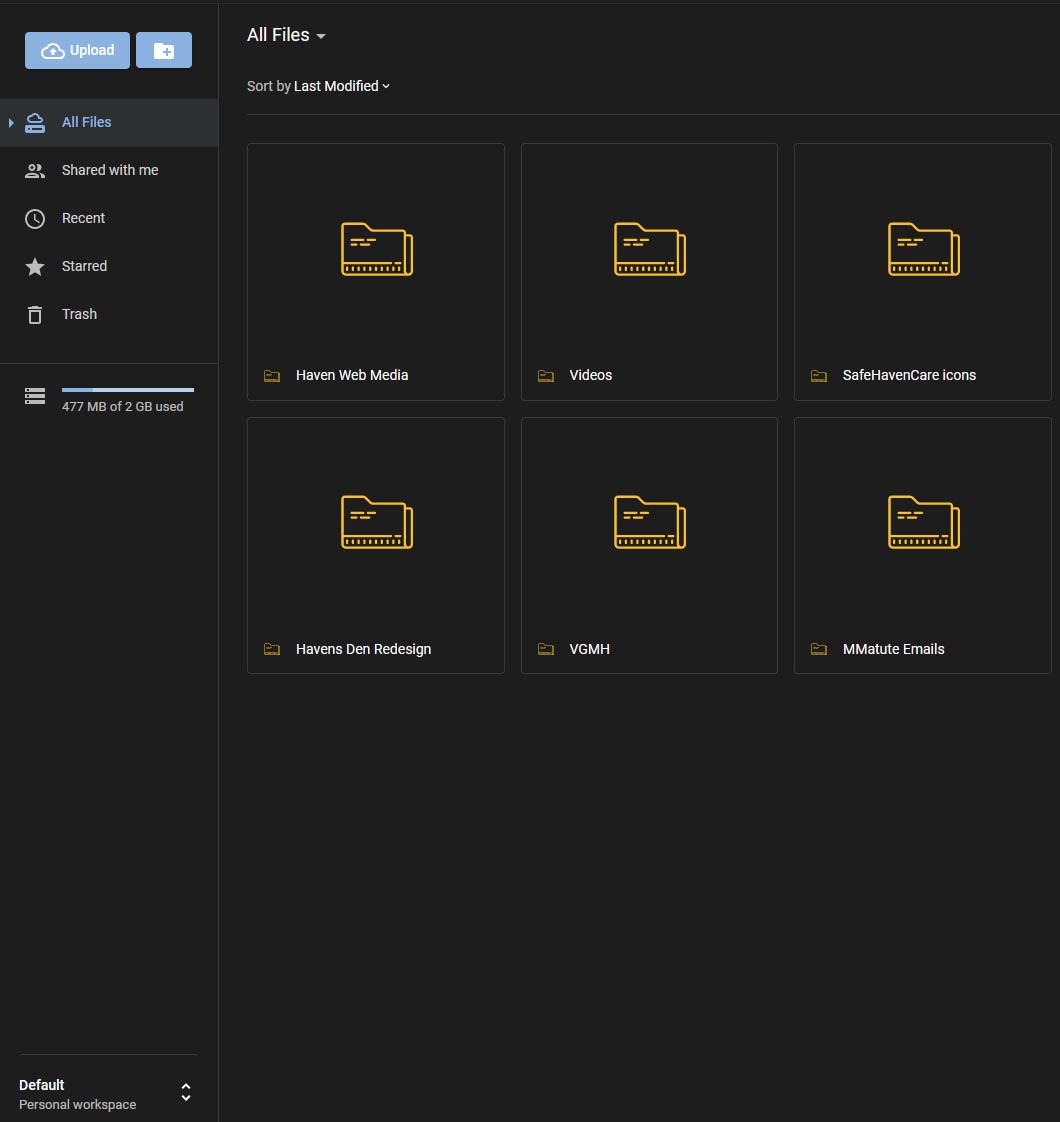Image resolution: width=1060 pixels, height=1122 pixels.
Task: Open the All Files title dropdown
Action: 286,35
